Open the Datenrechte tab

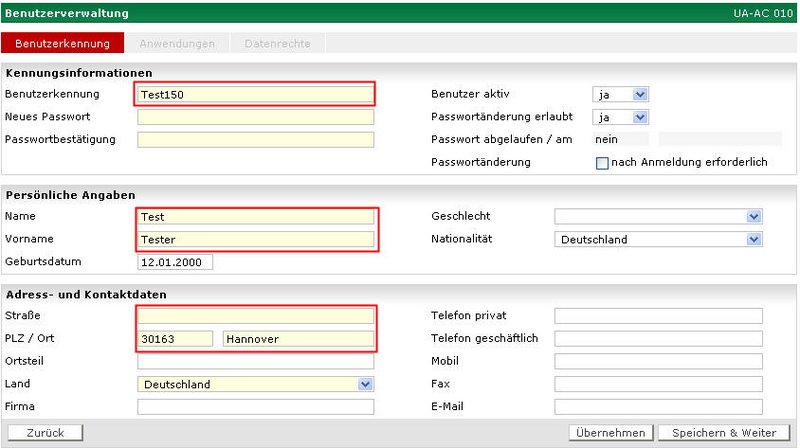click(277, 44)
